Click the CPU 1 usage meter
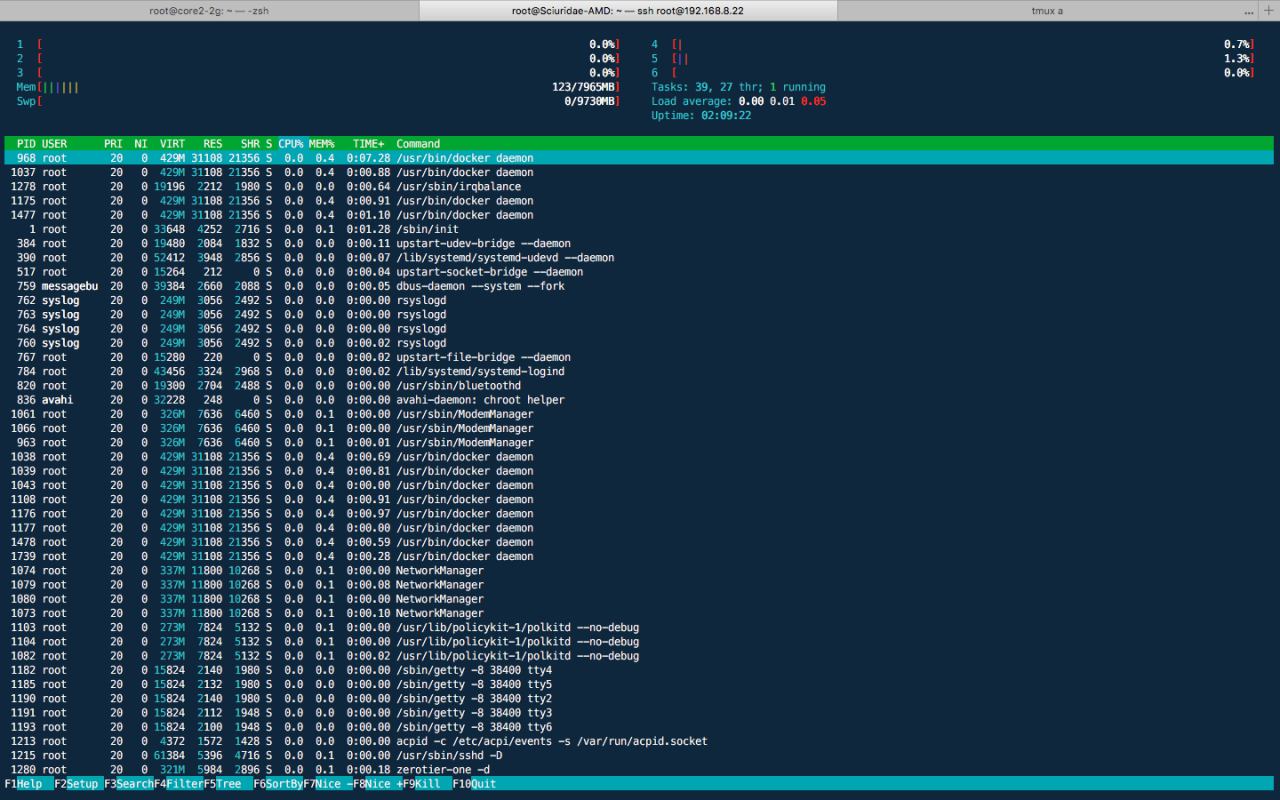 (318, 45)
